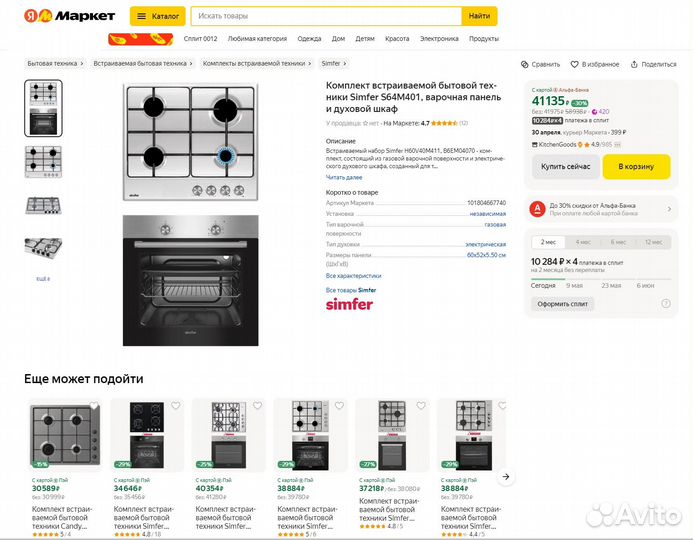Click the Искать товары search field

(326, 16)
